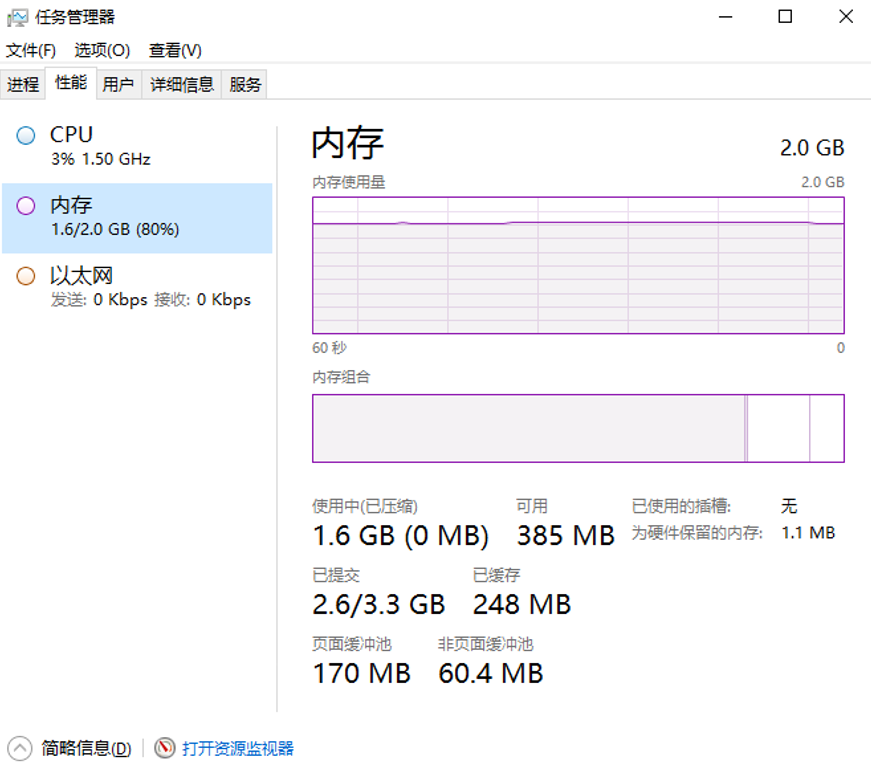This screenshot has width=871, height=784.
Task: Select the 内存 1.6/2.0 GB entry
Action: click(x=137, y=218)
